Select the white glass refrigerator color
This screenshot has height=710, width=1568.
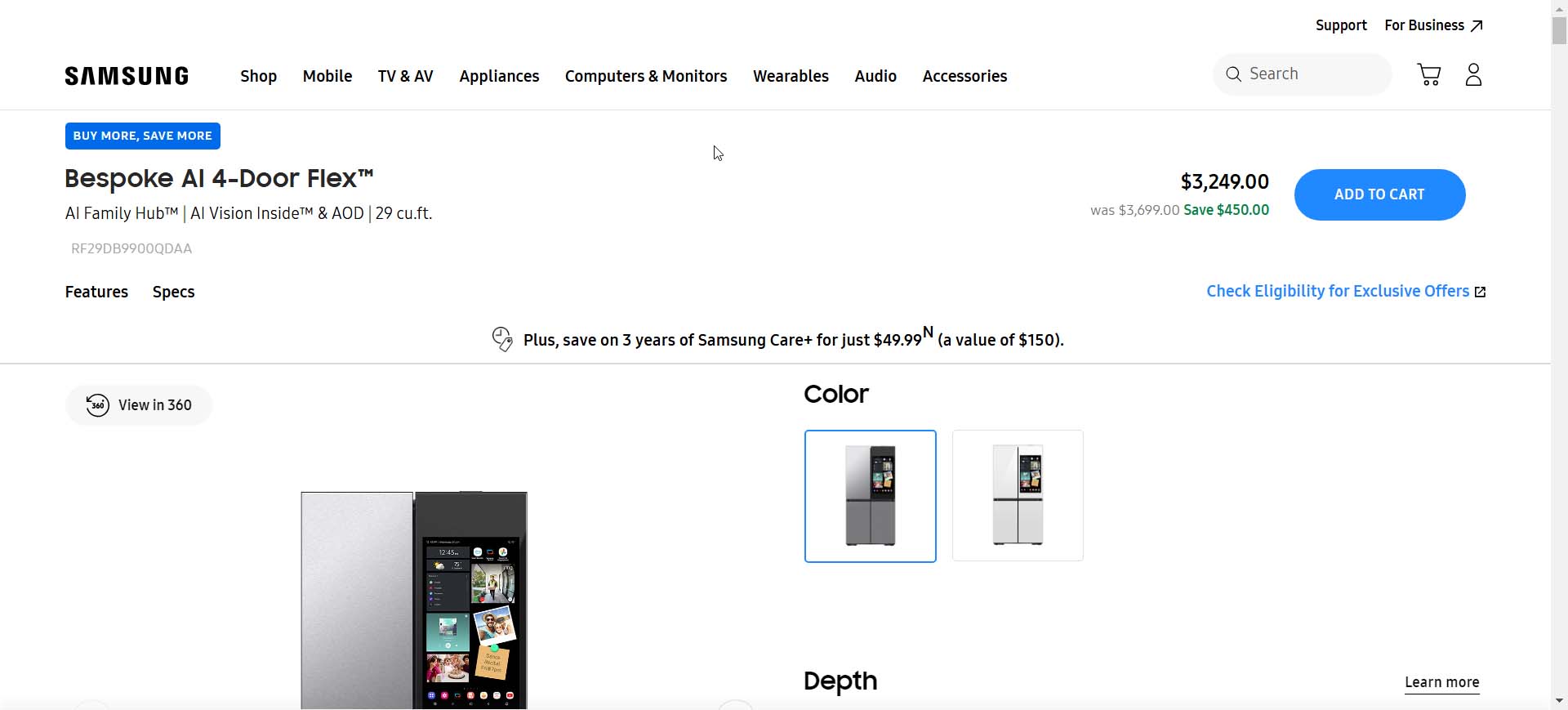coord(1018,496)
